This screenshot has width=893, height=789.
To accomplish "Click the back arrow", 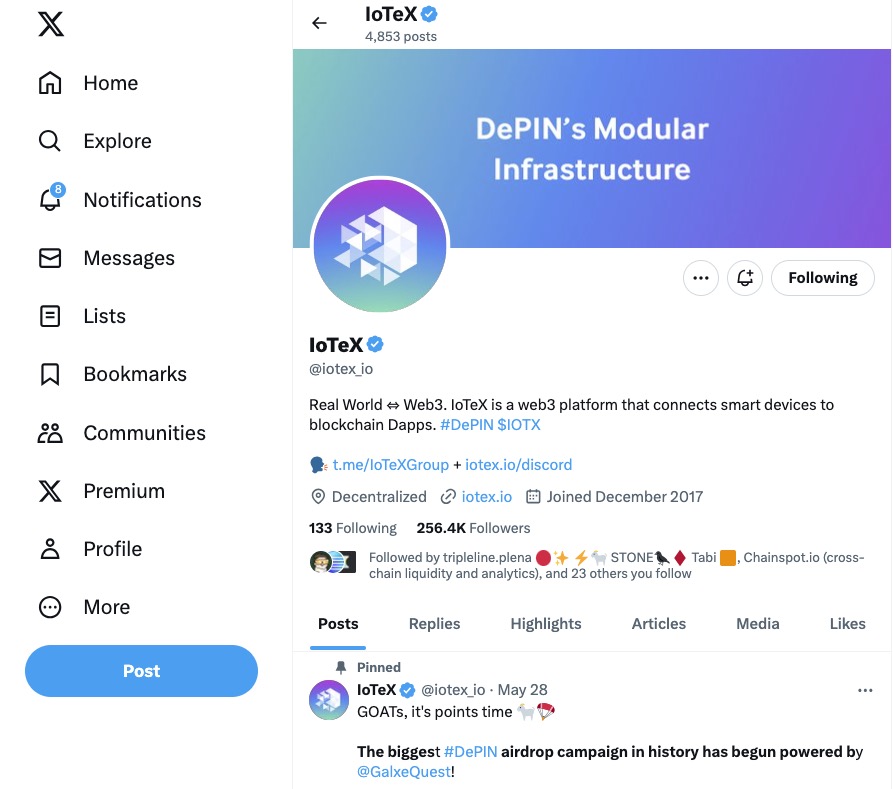I will coord(319,23).
